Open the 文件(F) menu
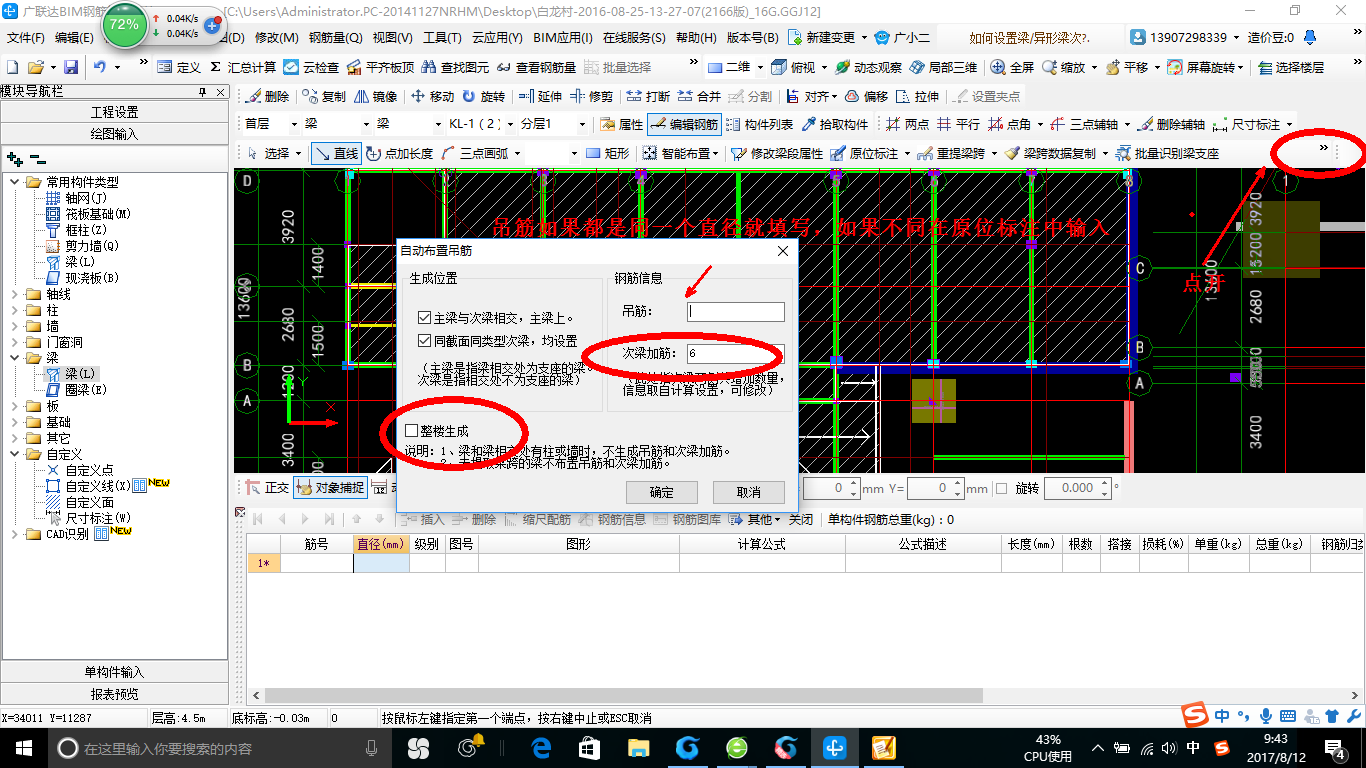 [26, 38]
